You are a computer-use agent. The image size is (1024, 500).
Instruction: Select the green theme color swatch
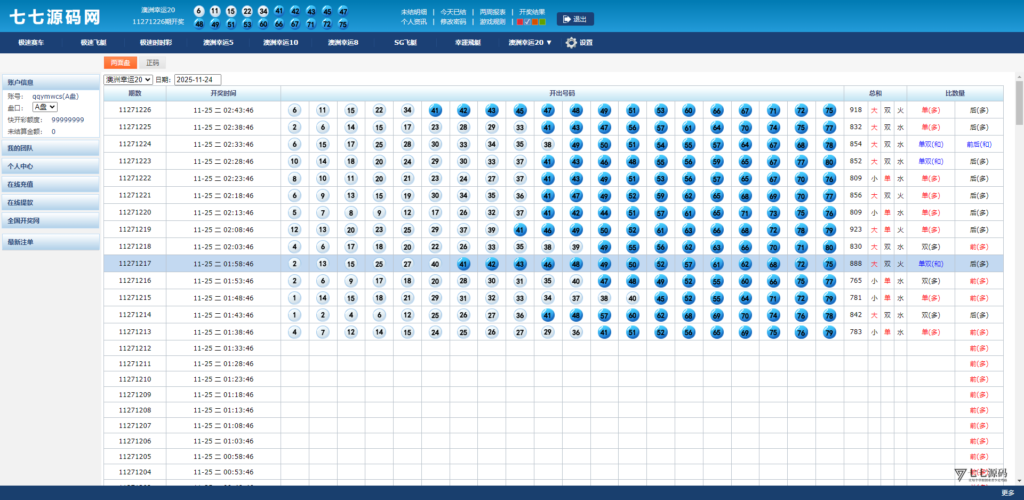(x=541, y=21)
